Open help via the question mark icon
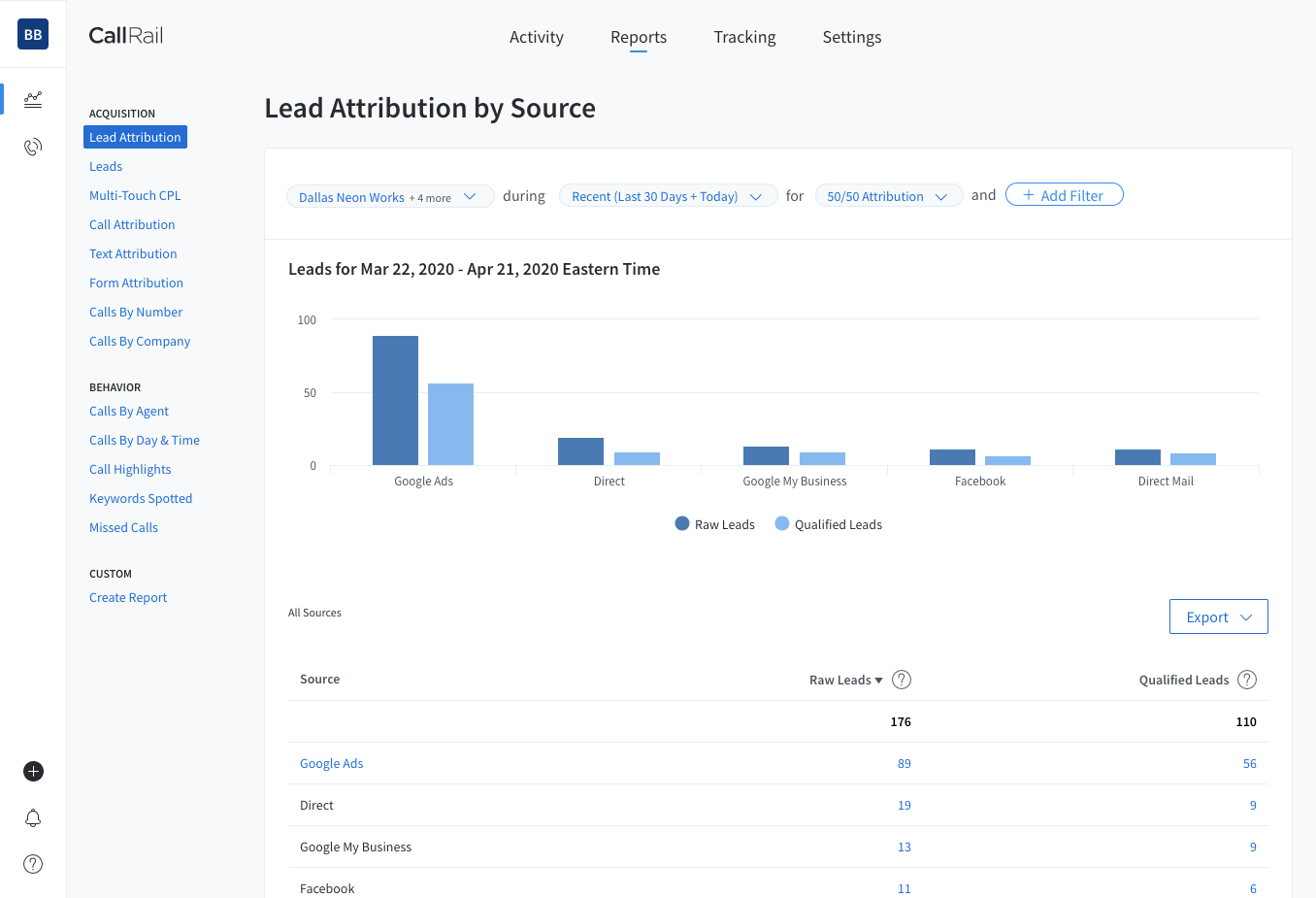 32,863
